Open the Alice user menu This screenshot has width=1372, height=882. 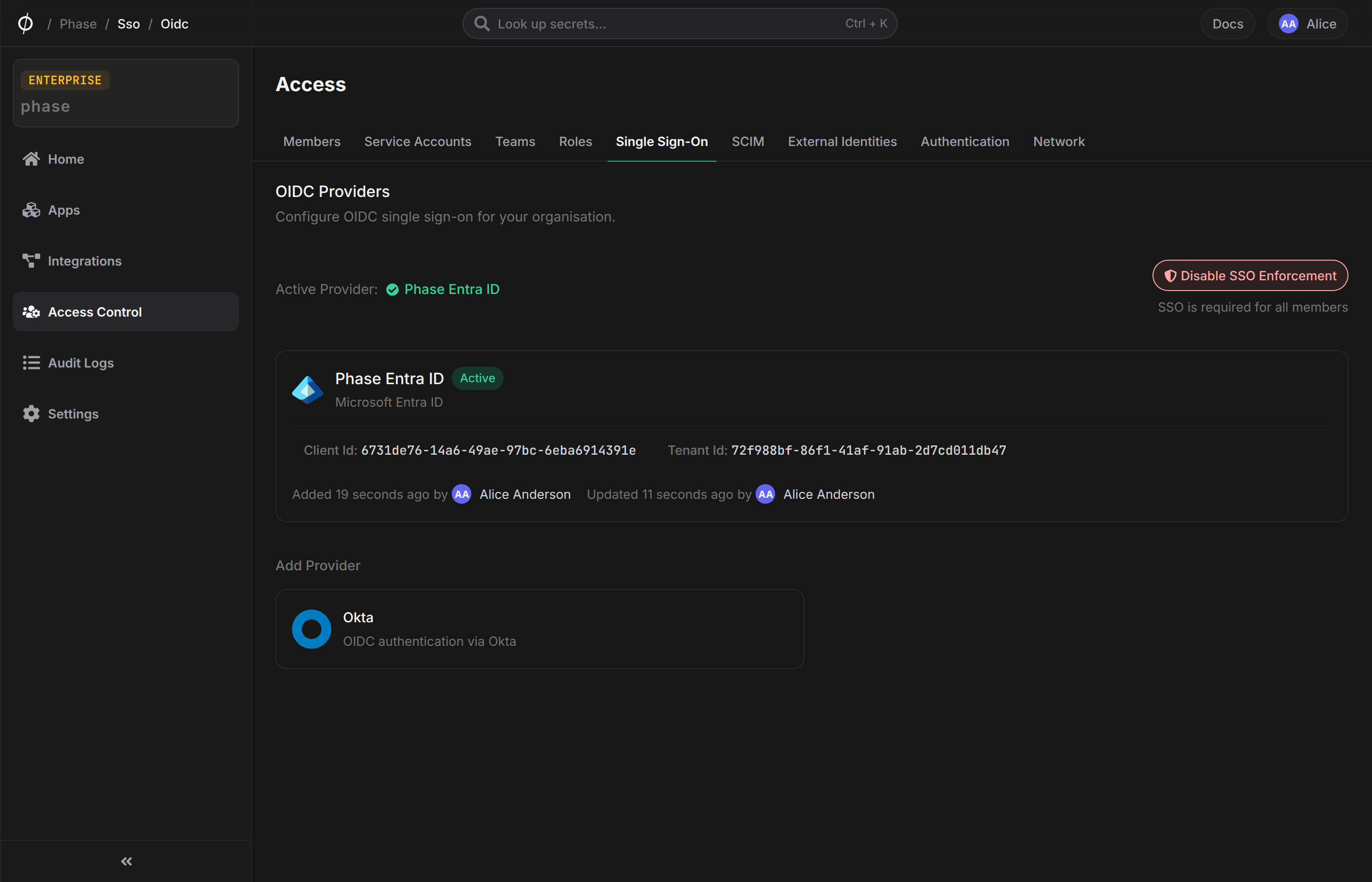[x=1307, y=24]
